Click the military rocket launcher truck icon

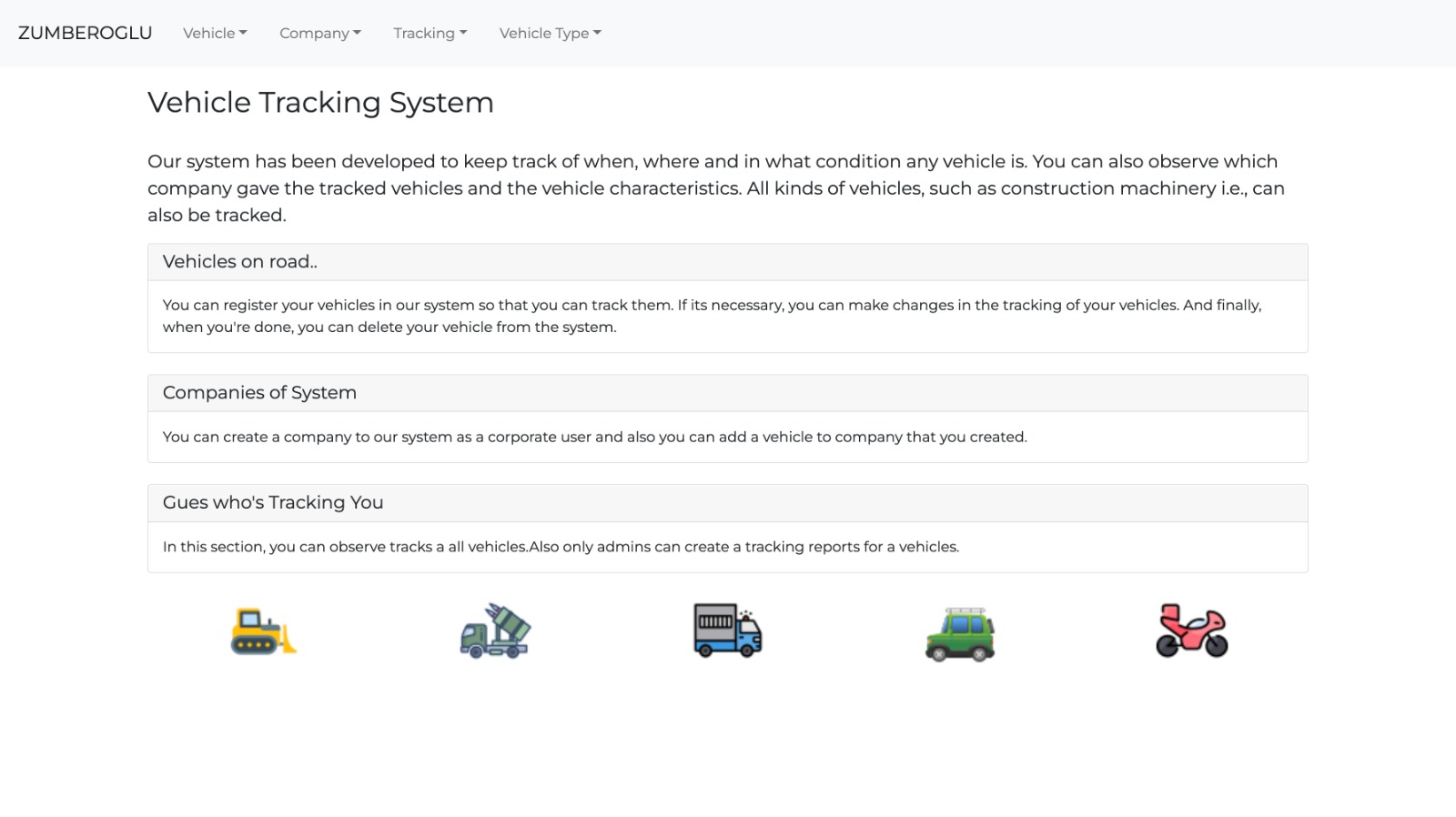click(496, 631)
